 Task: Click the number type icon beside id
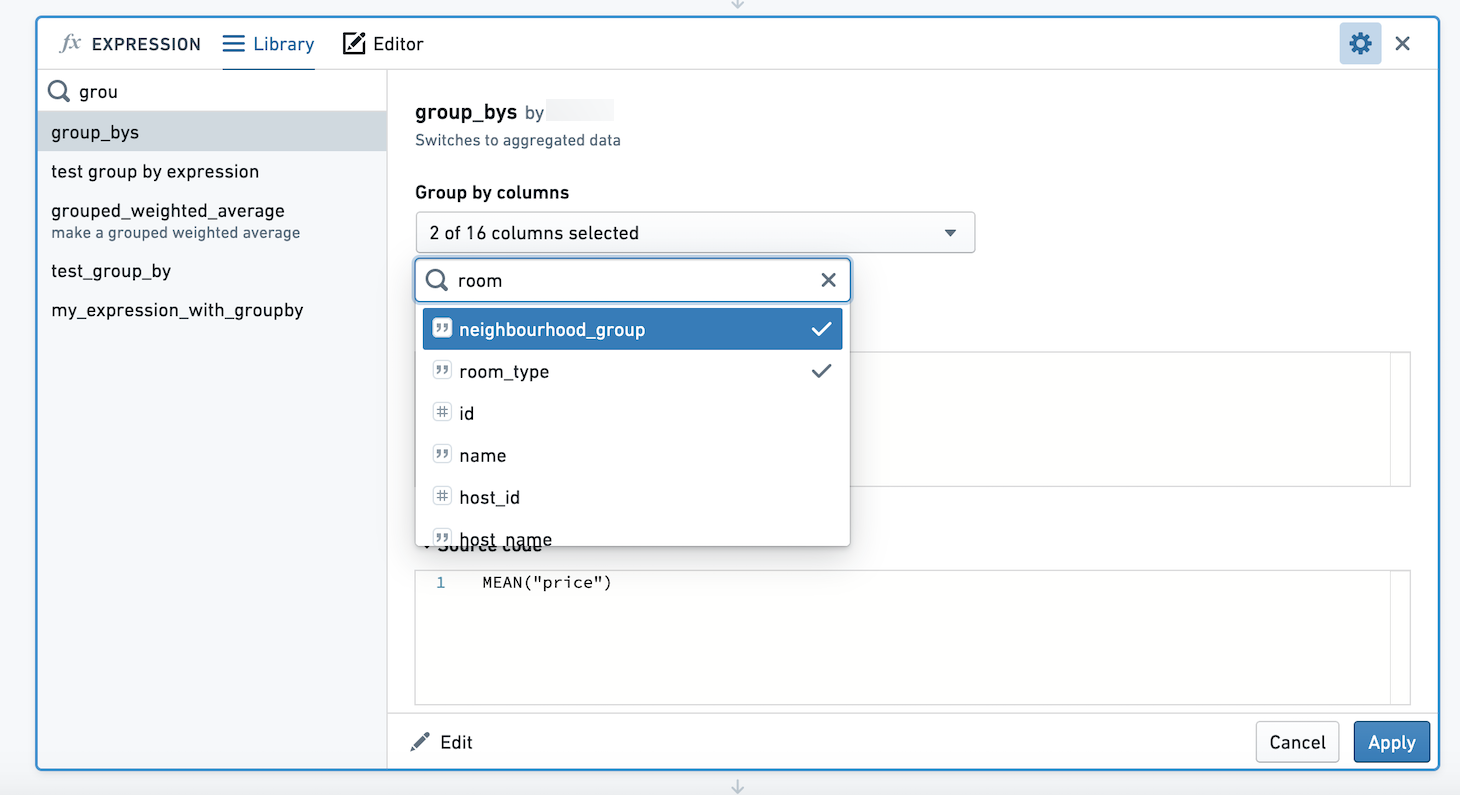[442, 412]
